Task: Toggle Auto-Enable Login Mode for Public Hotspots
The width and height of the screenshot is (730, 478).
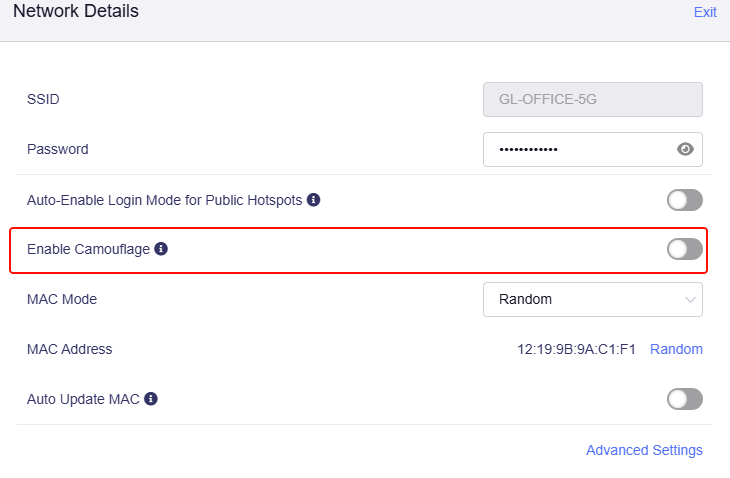Action: pyautogui.click(x=684, y=200)
